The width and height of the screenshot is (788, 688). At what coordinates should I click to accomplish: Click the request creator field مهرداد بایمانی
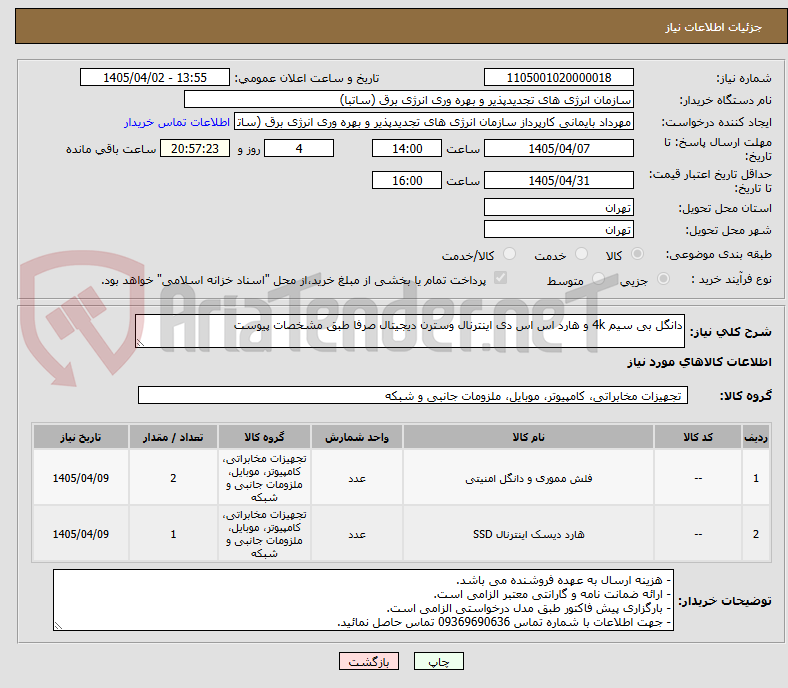coord(434,122)
